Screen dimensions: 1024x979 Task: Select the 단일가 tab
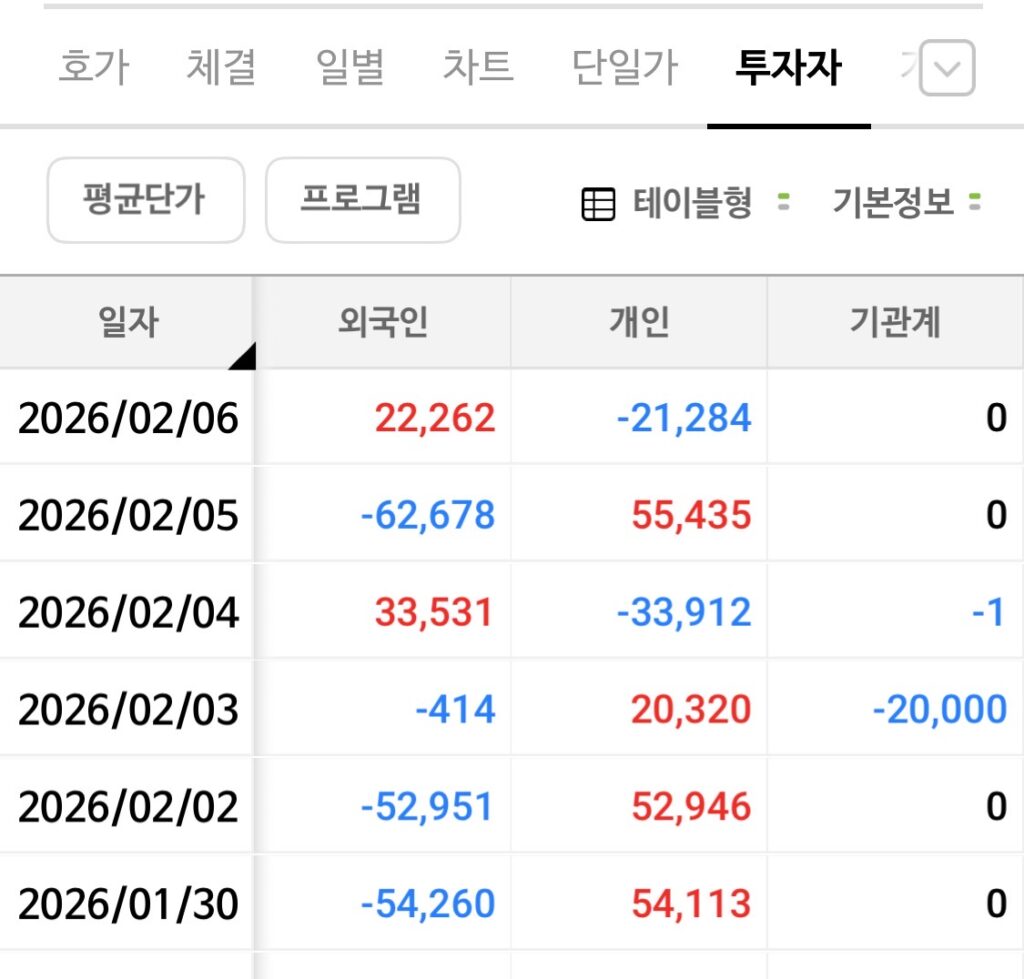coord(625,68)
